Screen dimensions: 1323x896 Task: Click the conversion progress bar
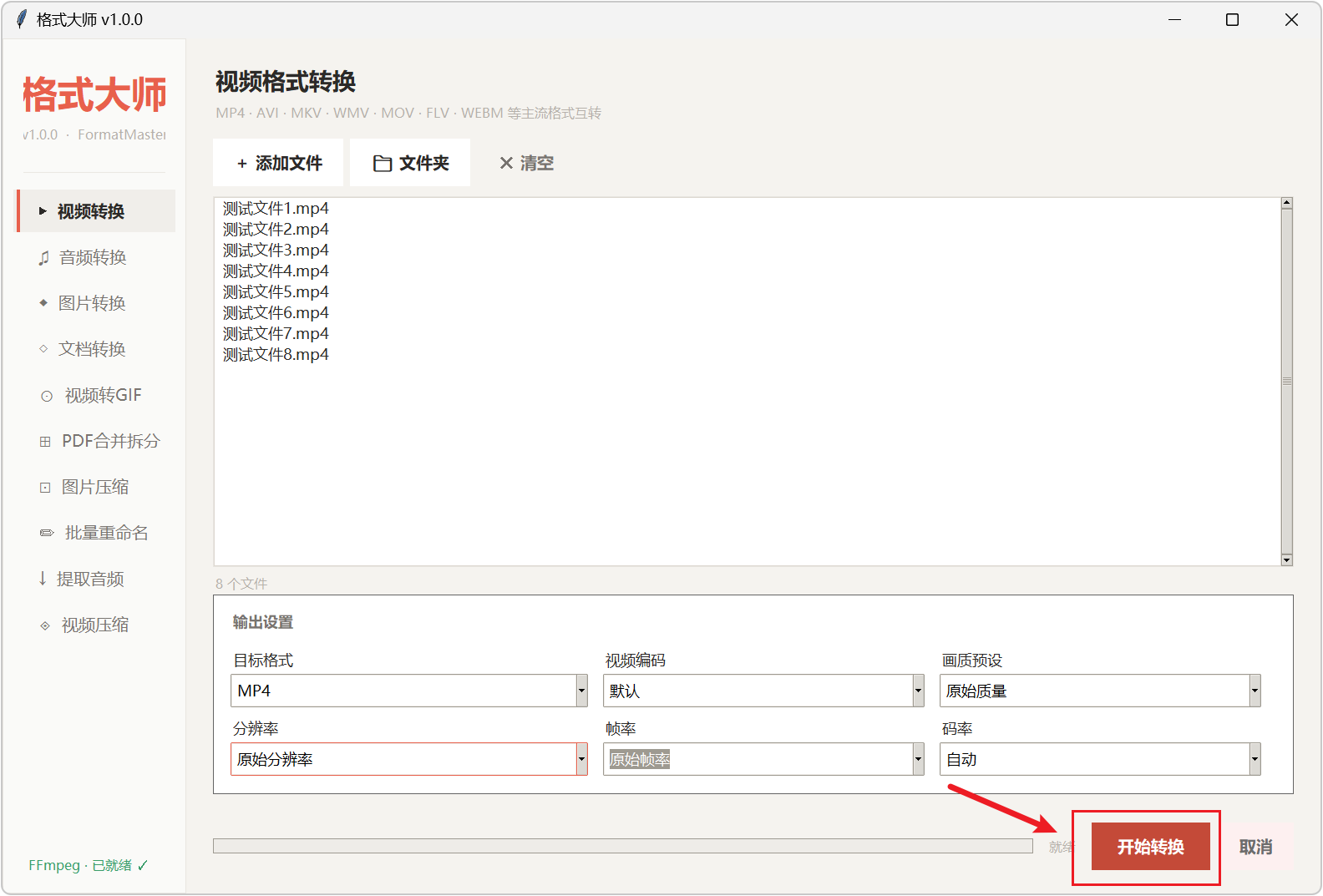click(x=623, y=846)
